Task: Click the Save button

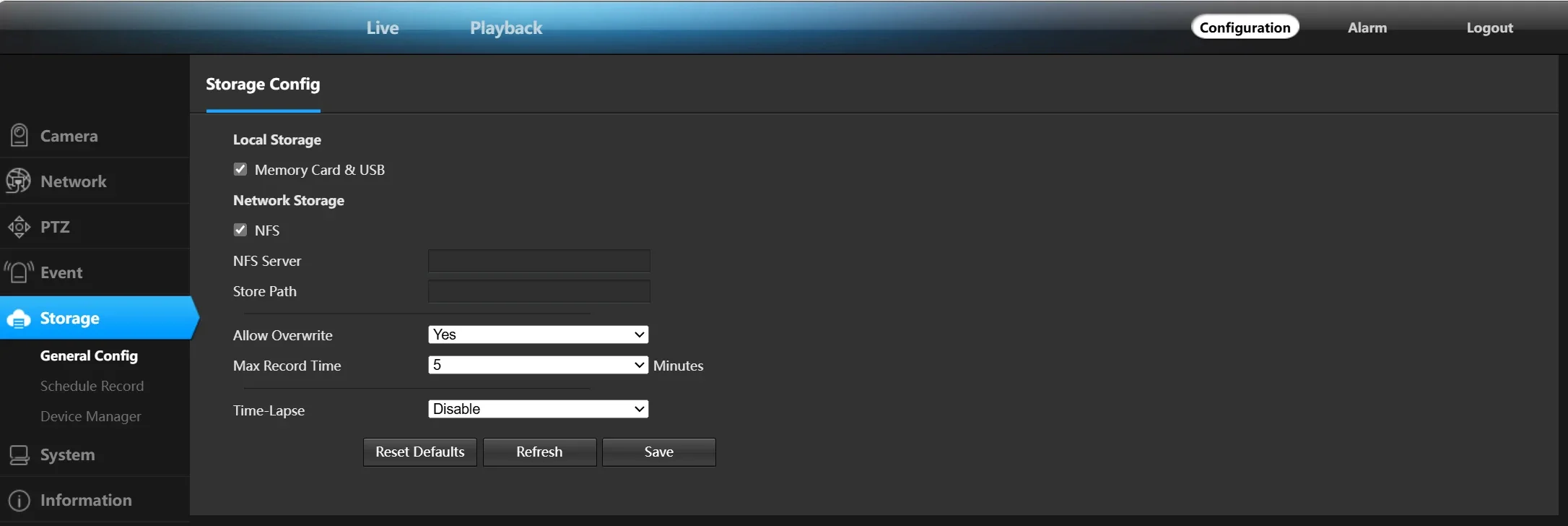Action: tap(659, 452)
